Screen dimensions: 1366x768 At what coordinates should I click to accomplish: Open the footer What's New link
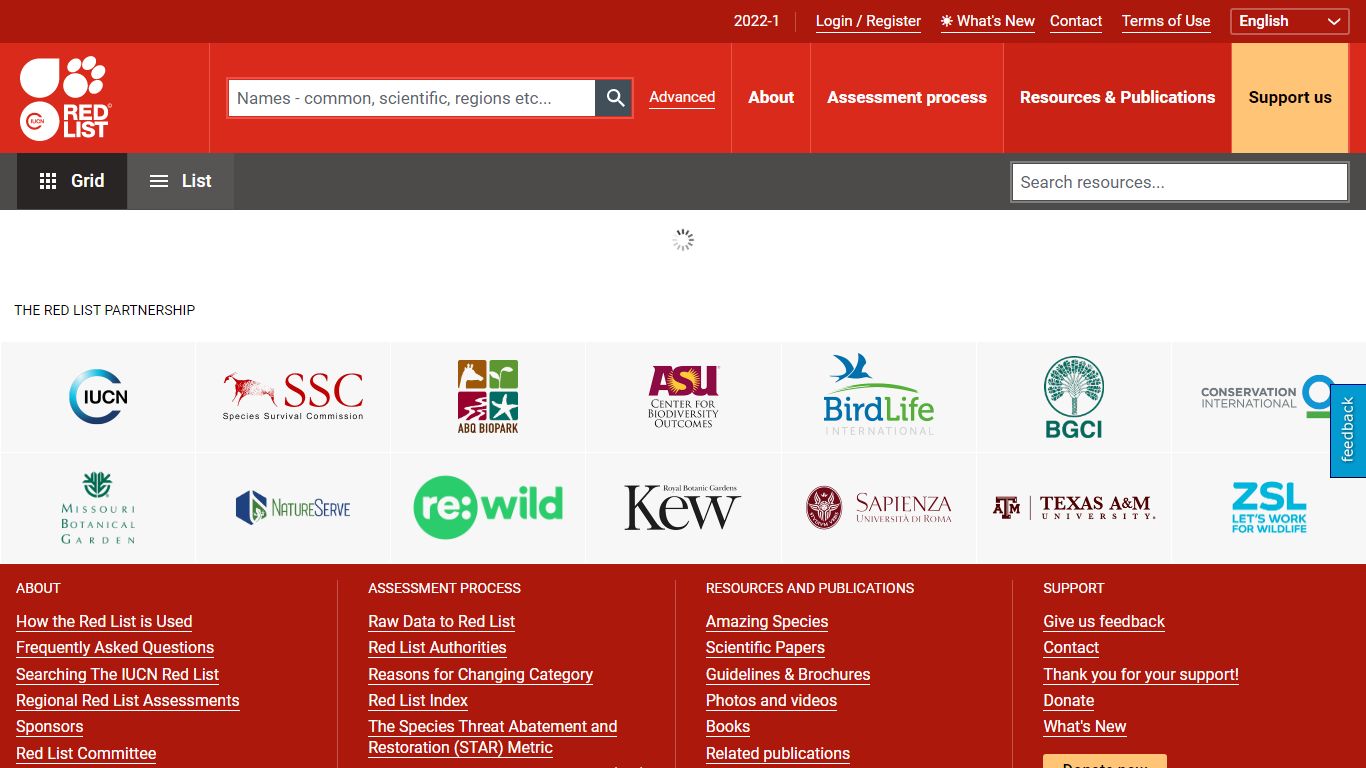(1084, 727)
